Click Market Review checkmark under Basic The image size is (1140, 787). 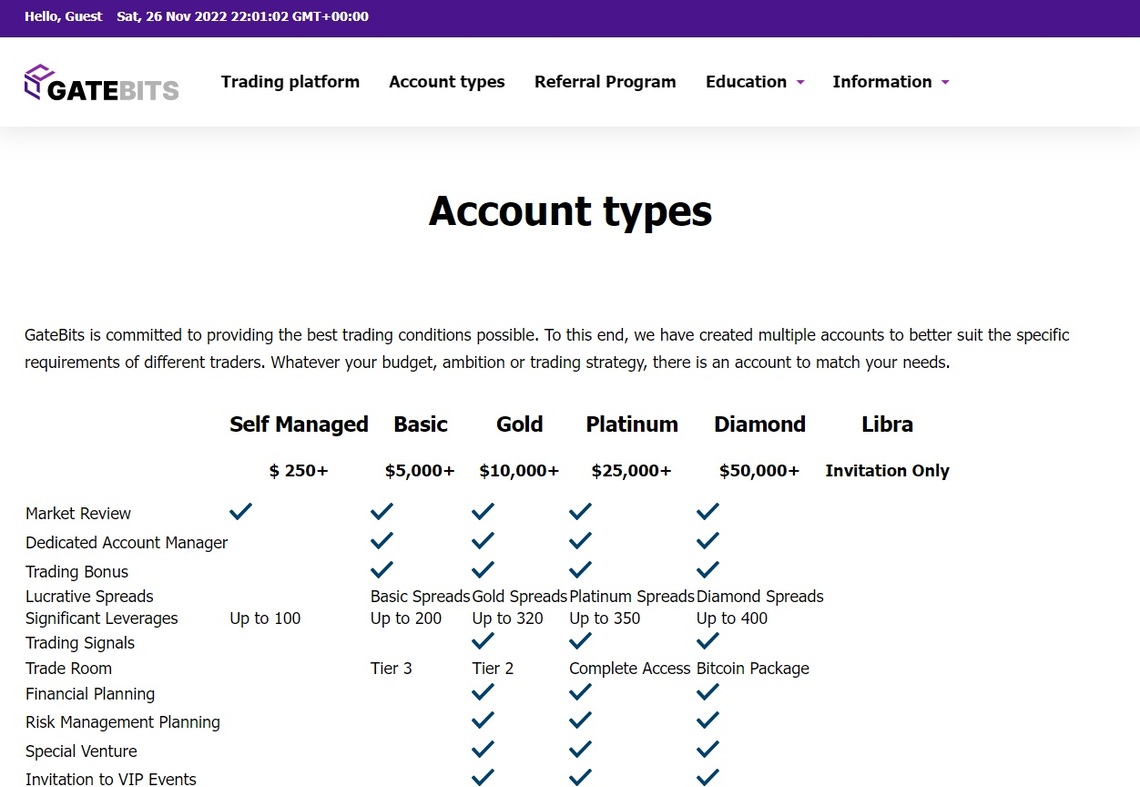click(x=382, y=511)
